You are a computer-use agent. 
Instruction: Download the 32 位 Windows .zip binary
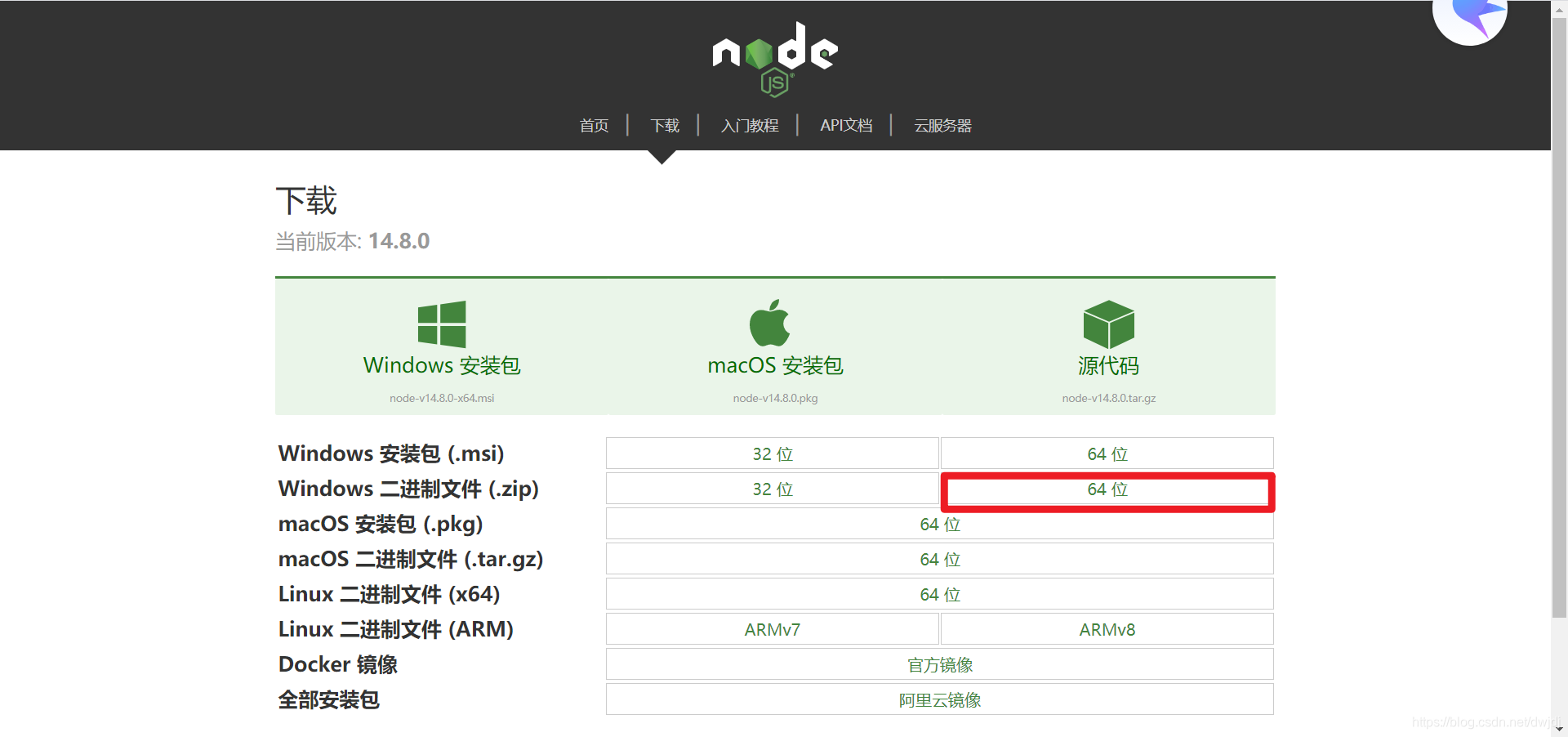coord(773,489)
